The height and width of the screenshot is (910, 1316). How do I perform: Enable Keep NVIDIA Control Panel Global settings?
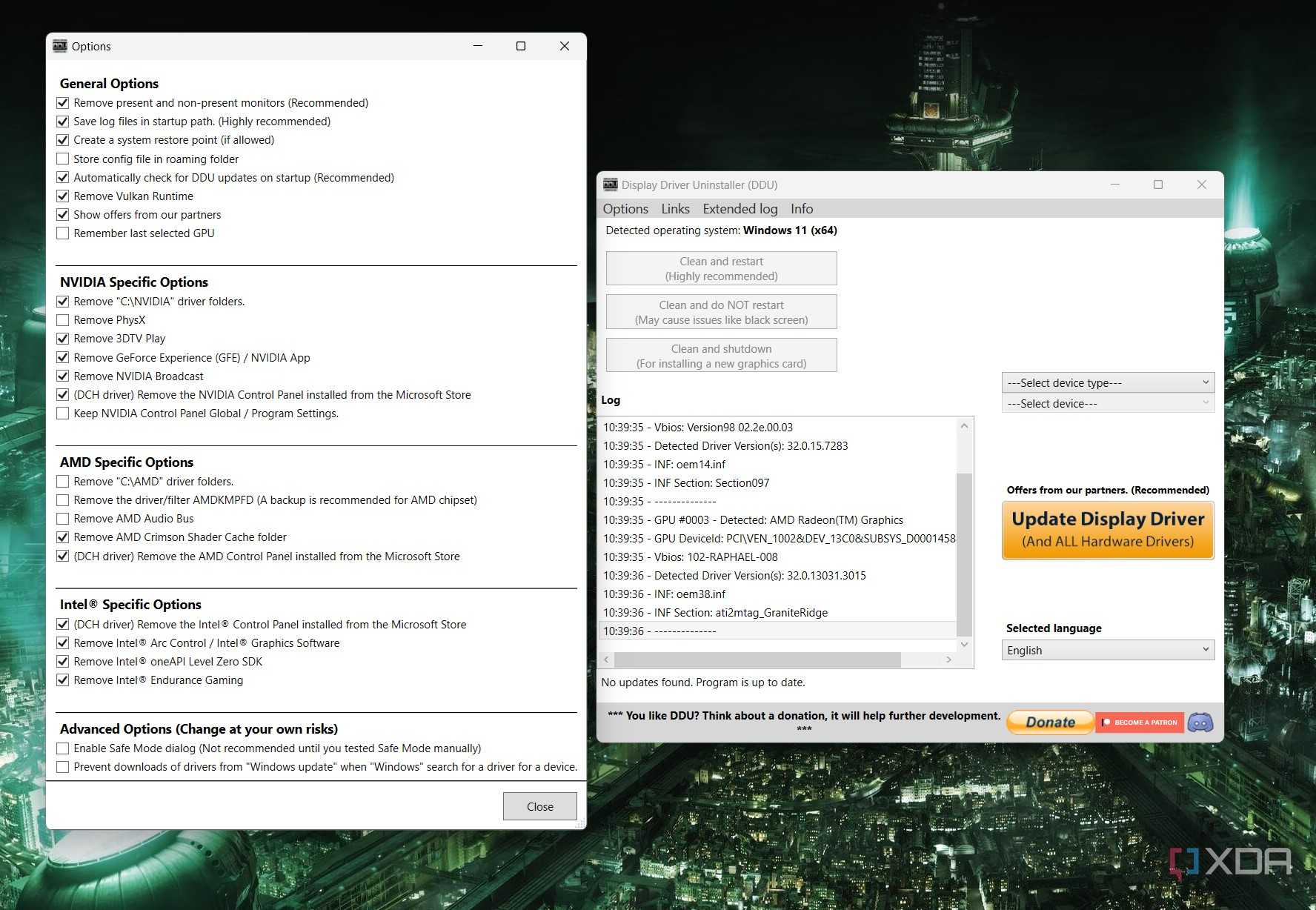63,413
